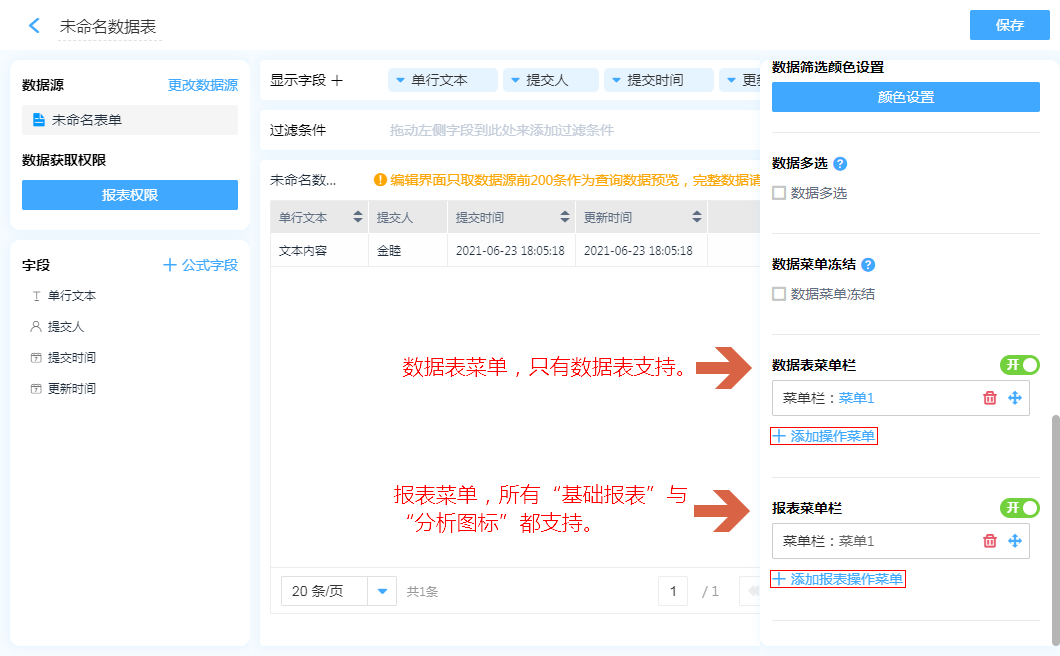Sort by 单行文本 column
Image resolution: width=1060 pixels, height=656 pixels.
(358, 217)
